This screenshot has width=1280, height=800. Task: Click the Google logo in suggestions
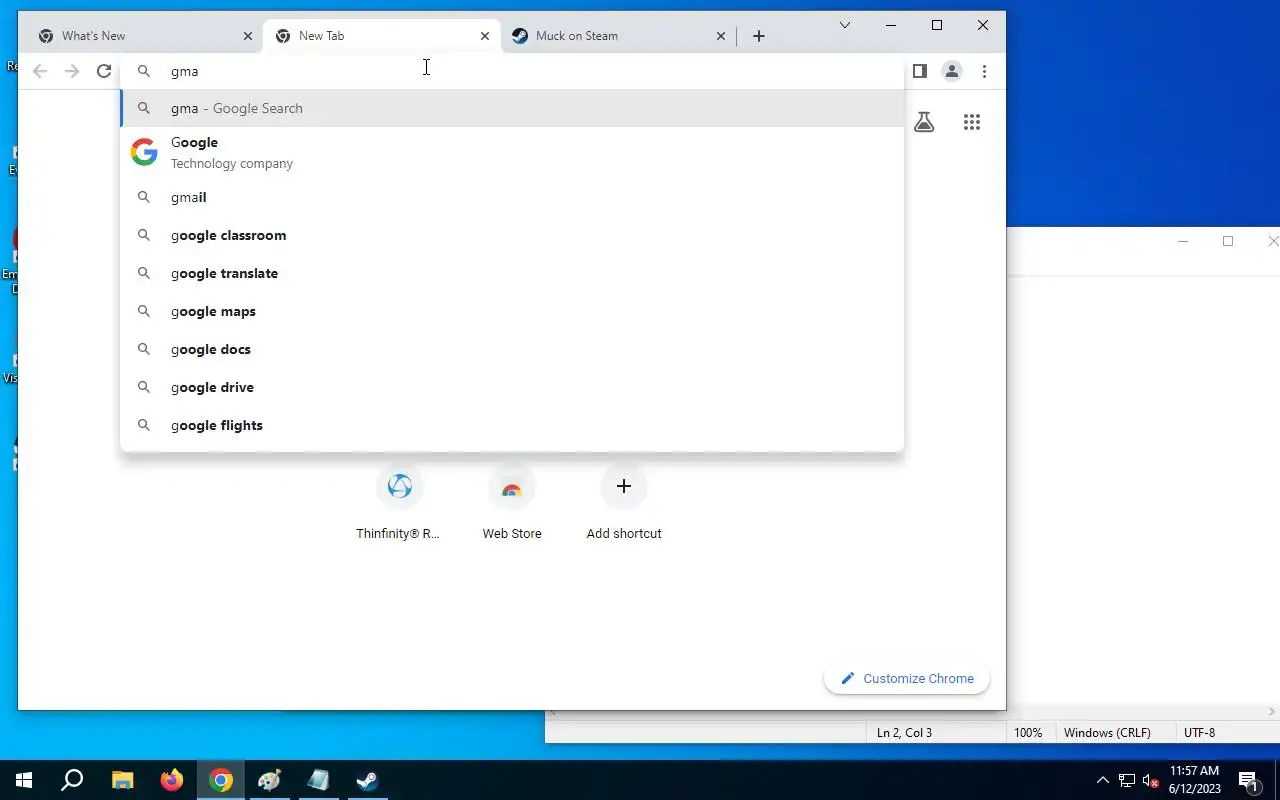coord(144,152)
